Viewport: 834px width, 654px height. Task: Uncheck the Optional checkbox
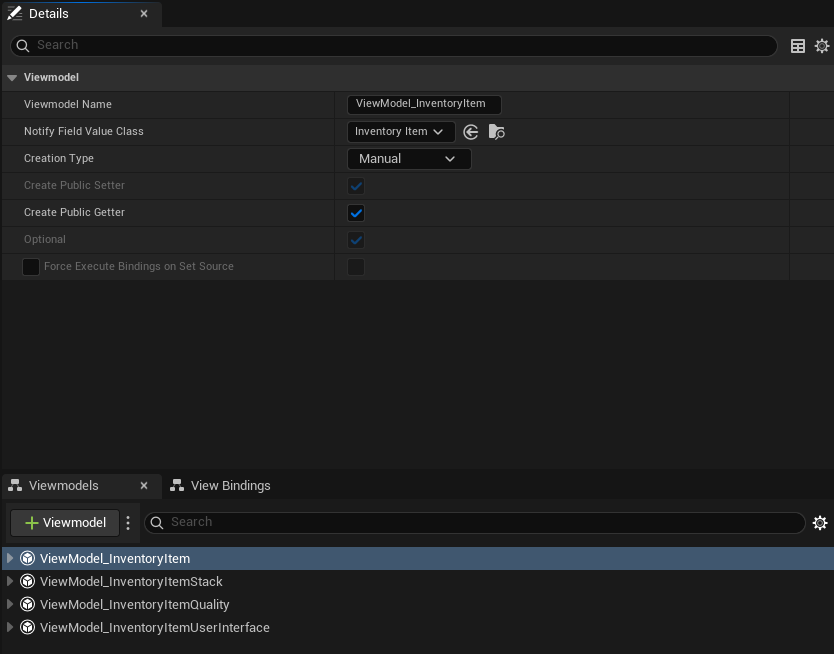pyautogui.click(x=356, y=239)
